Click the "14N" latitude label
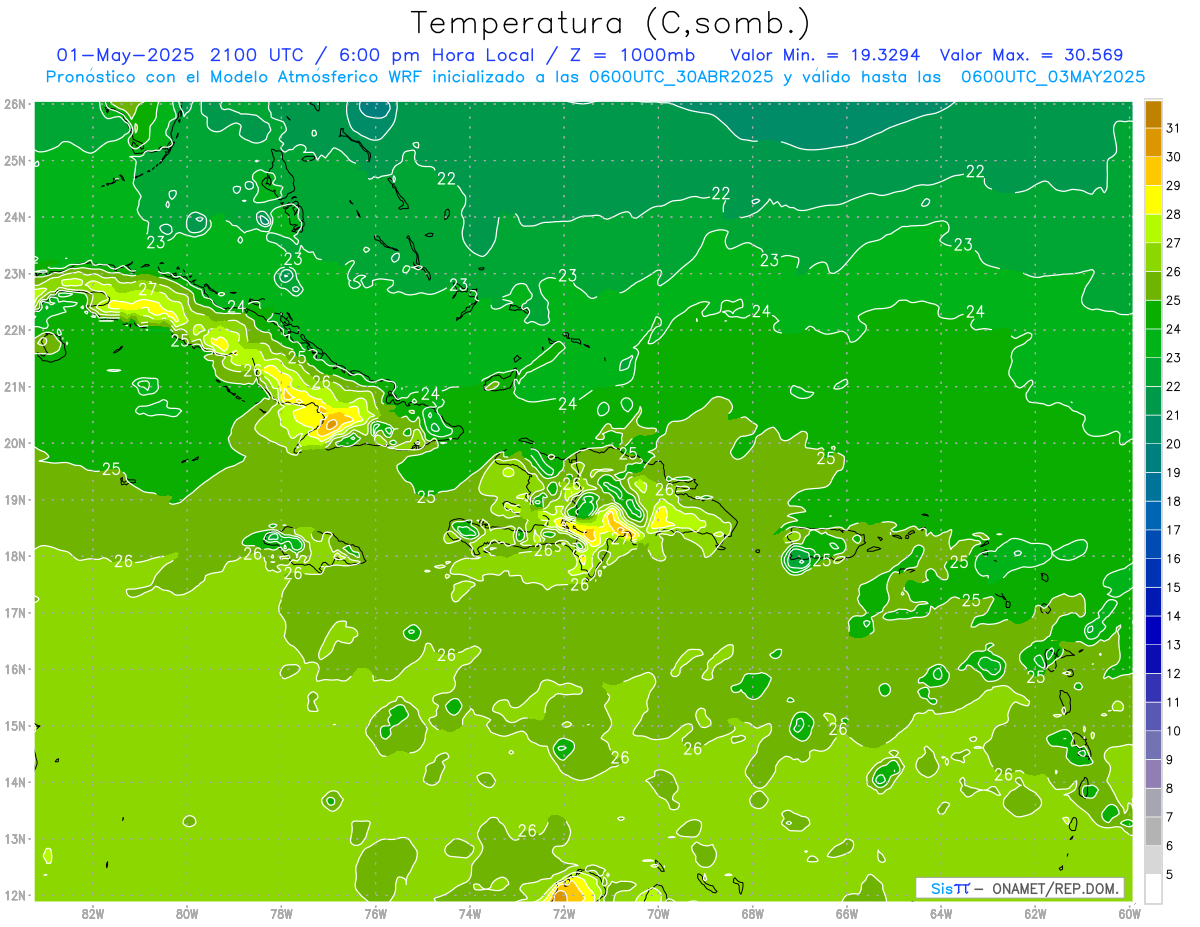The height and width of the screenshot is (927, 1200). (x=14, y=782)
